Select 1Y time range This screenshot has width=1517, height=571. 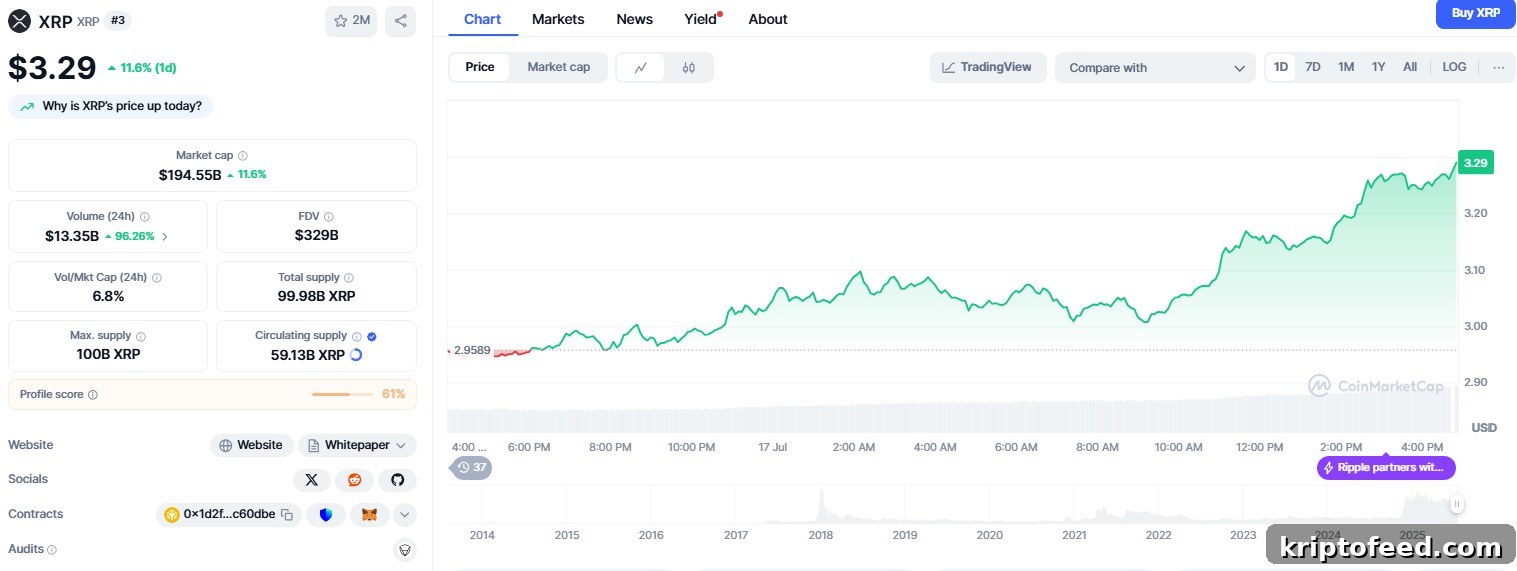click(1378, 67)
